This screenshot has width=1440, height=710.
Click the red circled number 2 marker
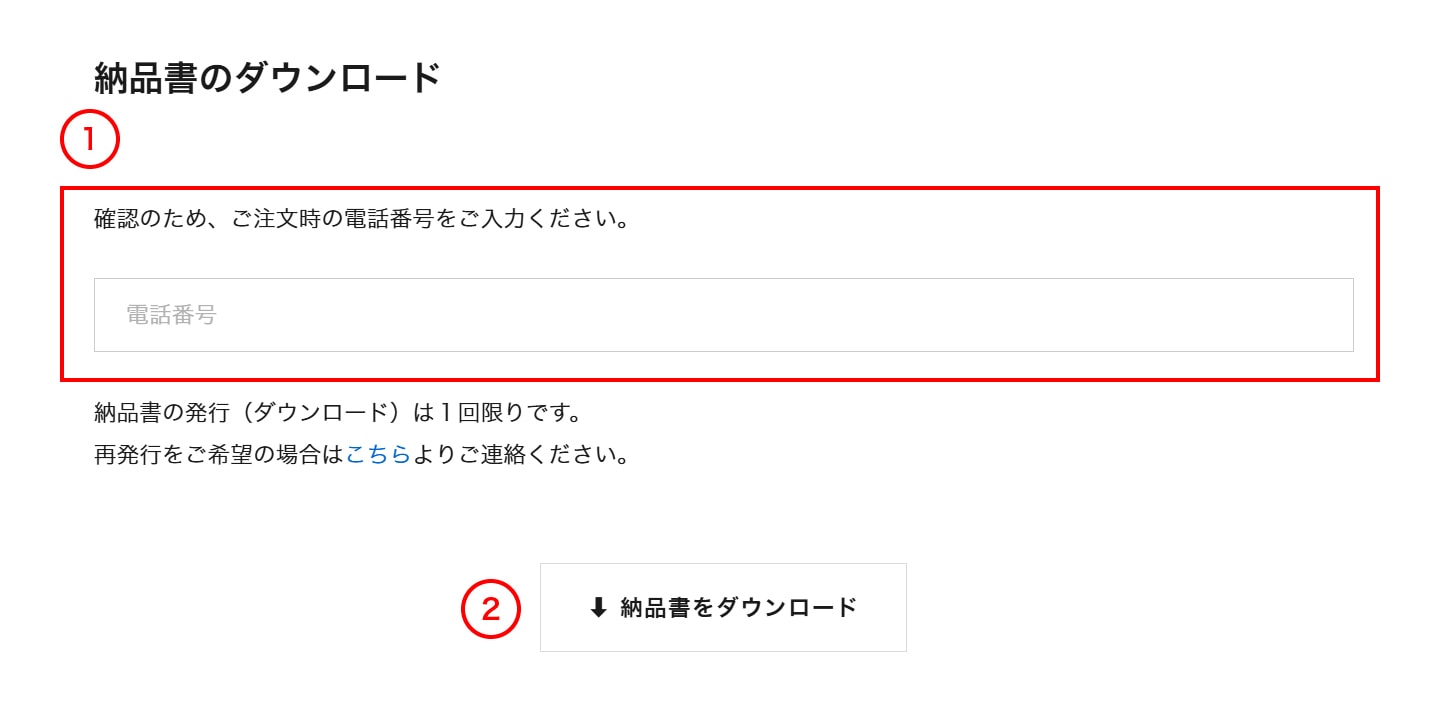point(491,608)
